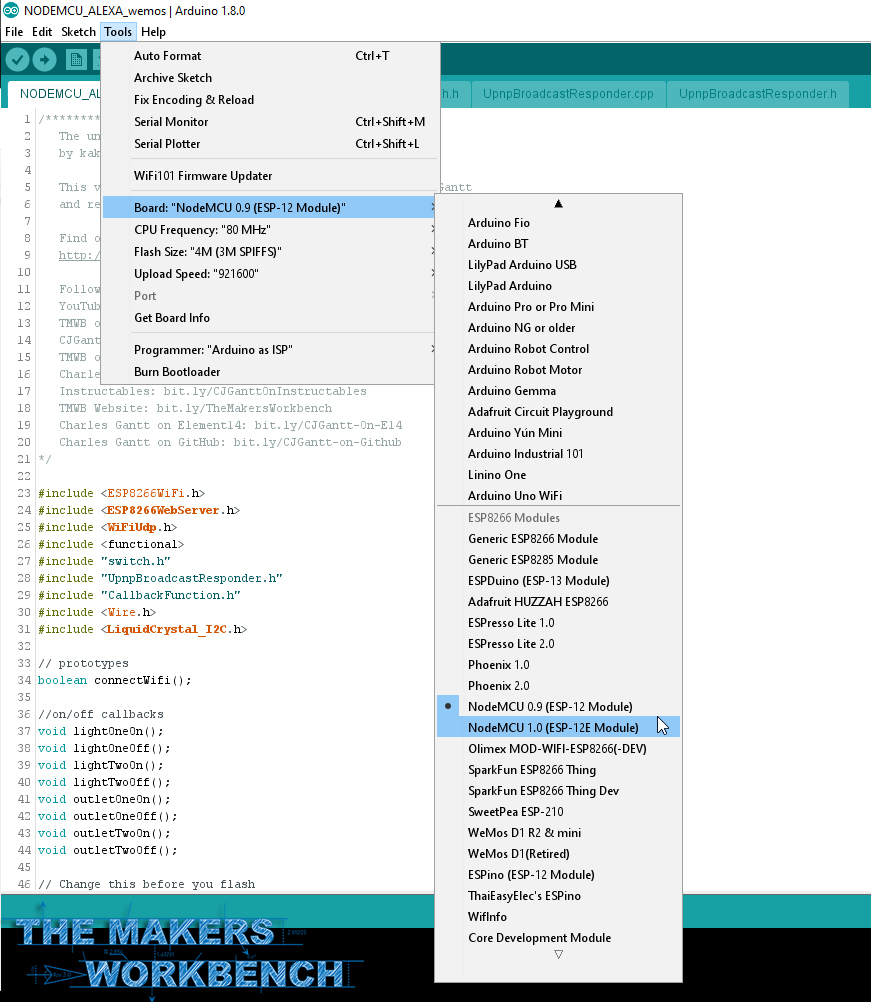The width and height of the screenshot is (871, 1002).
Task: Choose Adafruit HUZZAH ESP8266 board
Action: point(559,601)
